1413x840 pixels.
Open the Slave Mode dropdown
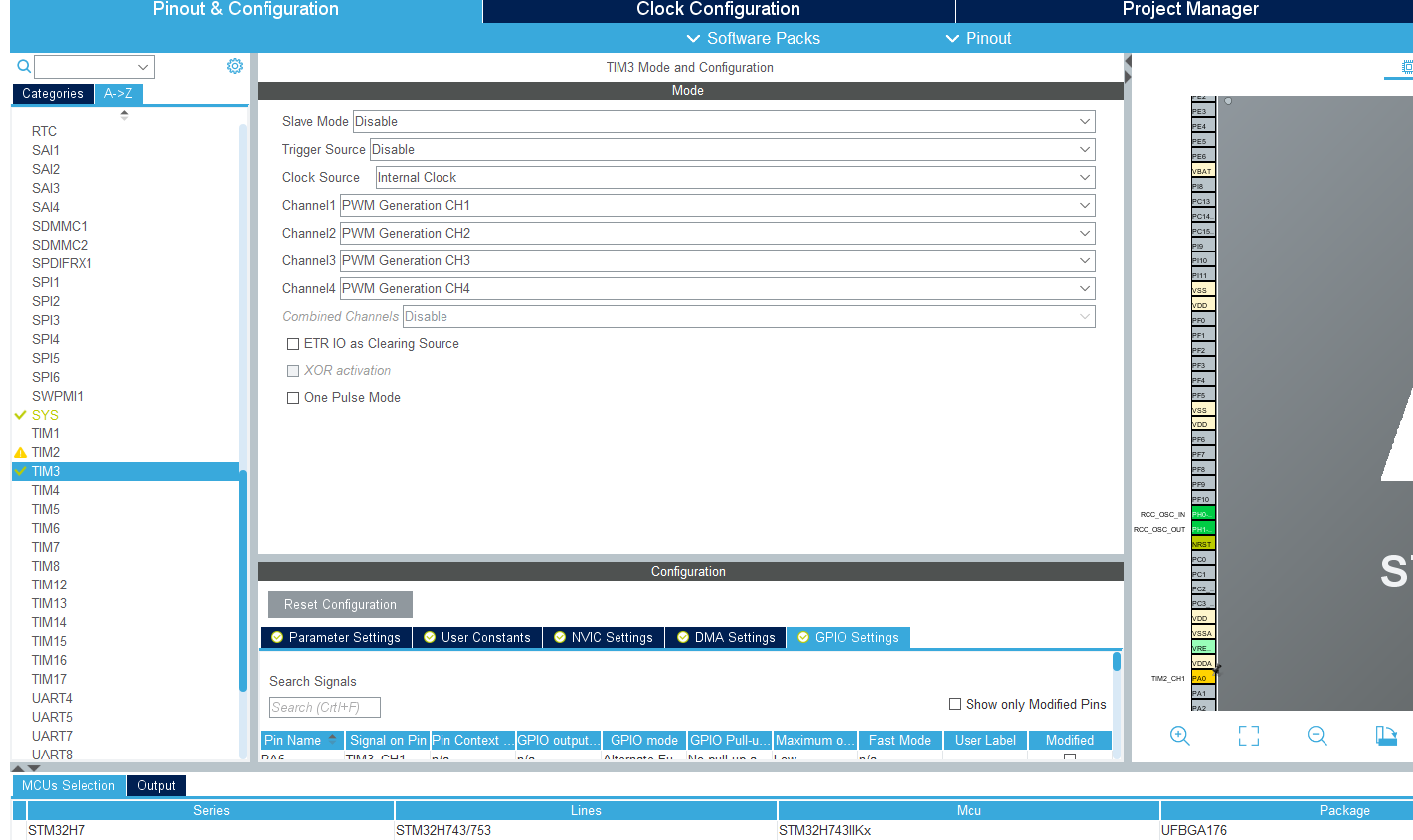point(724,121)
